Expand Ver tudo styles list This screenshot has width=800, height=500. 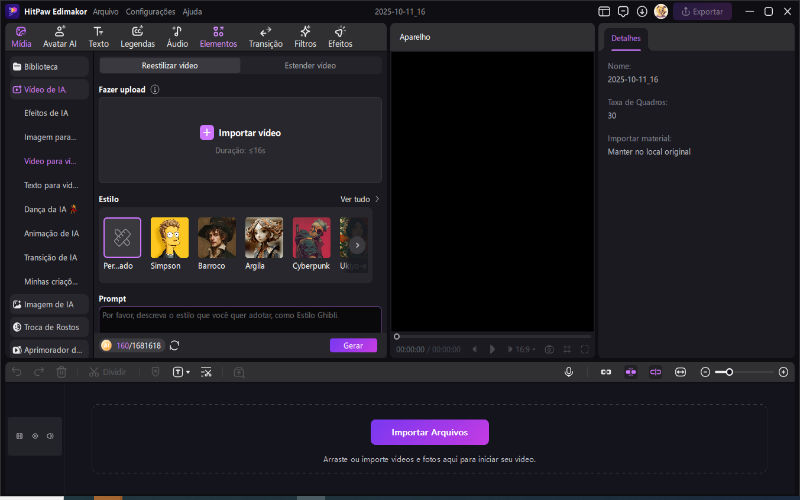tap(360, 199)
